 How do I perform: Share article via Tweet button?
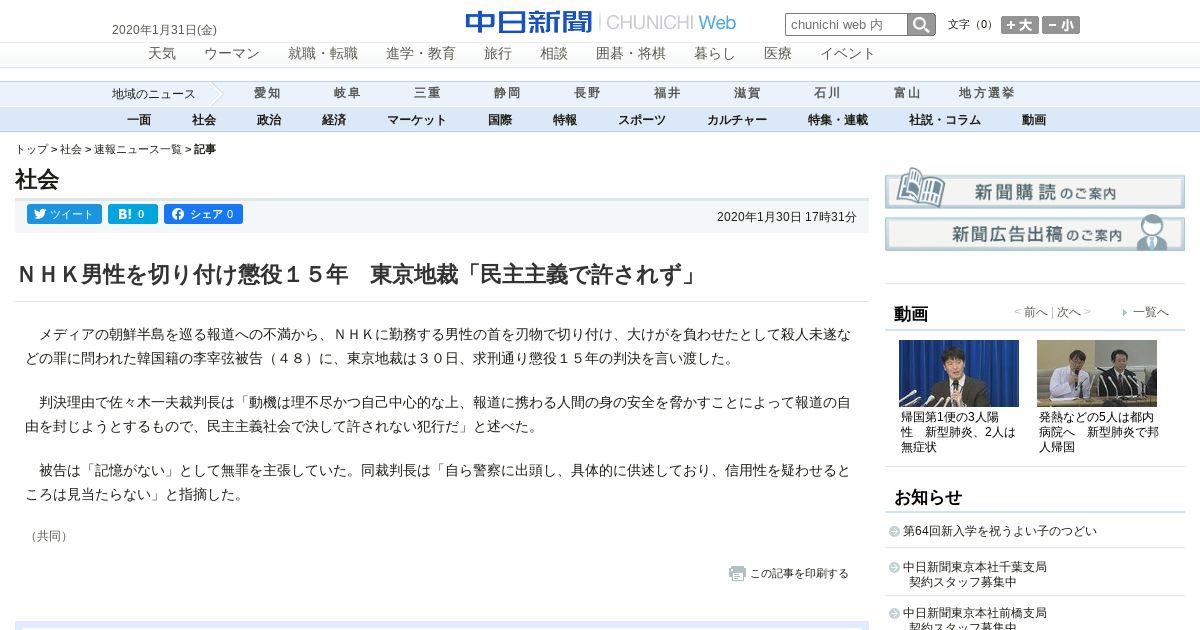pos(64,214)
